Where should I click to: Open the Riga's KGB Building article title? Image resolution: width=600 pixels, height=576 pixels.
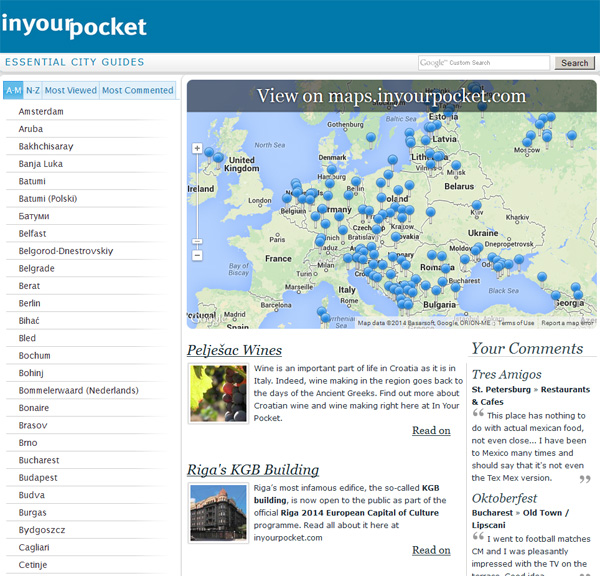pyautogui.click(x=253, y=470)
